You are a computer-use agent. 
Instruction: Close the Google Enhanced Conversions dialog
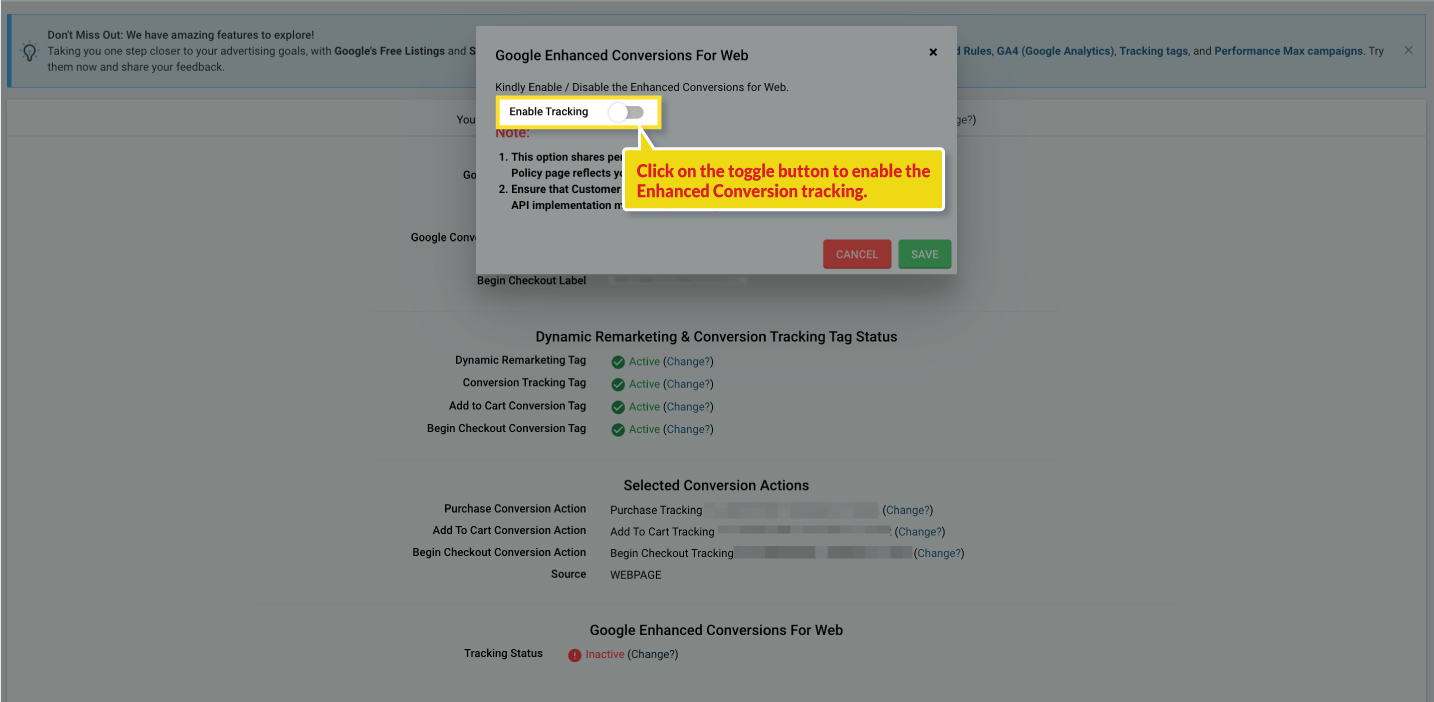coord(933,52)
